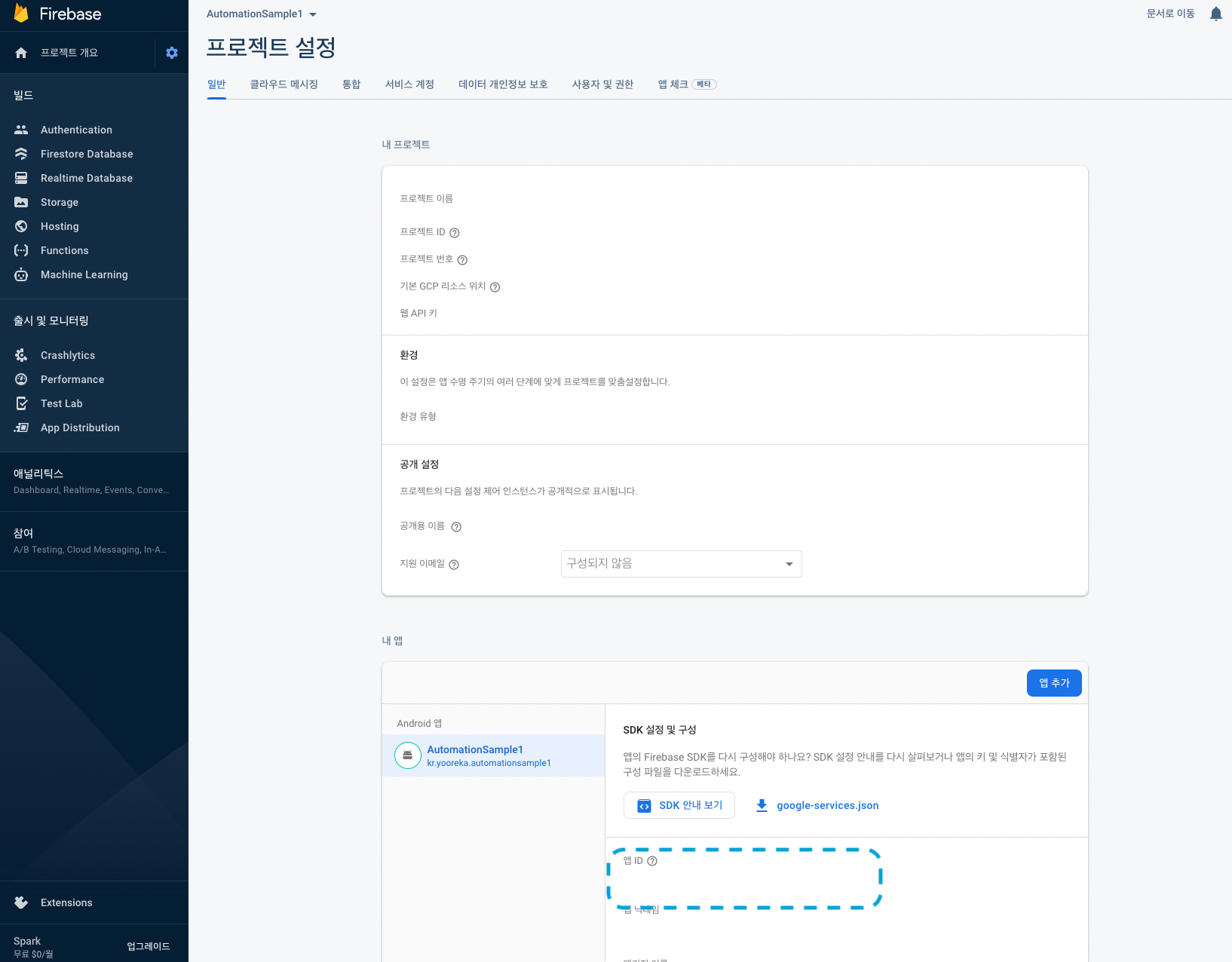Click the App Distribution icon
The height and width of the screenshot is (962, 1232).
(21, 427)
